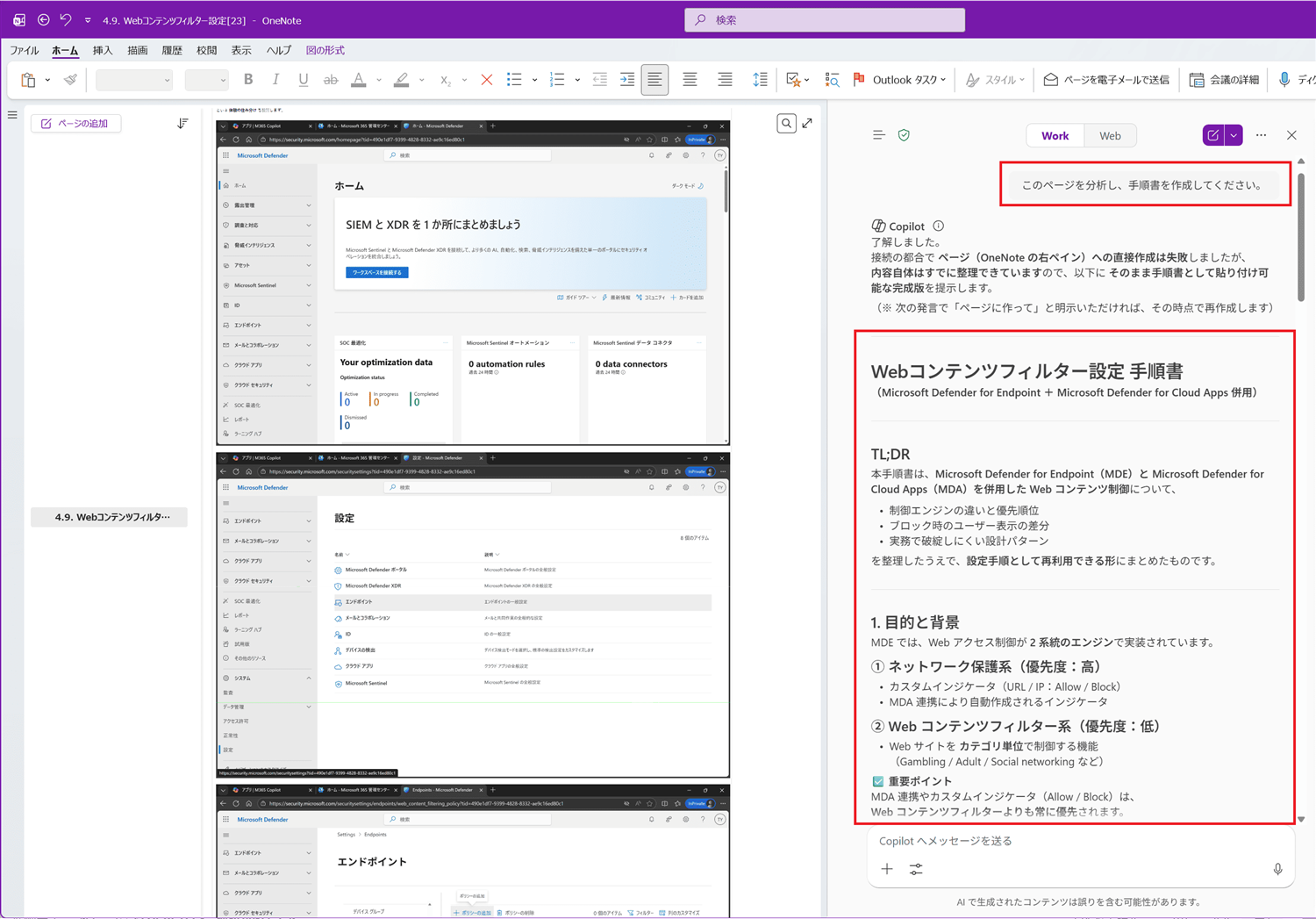1316x919 pixels.
Task: Switch to the 校閲 tab
Action: (x=206, y=51)
